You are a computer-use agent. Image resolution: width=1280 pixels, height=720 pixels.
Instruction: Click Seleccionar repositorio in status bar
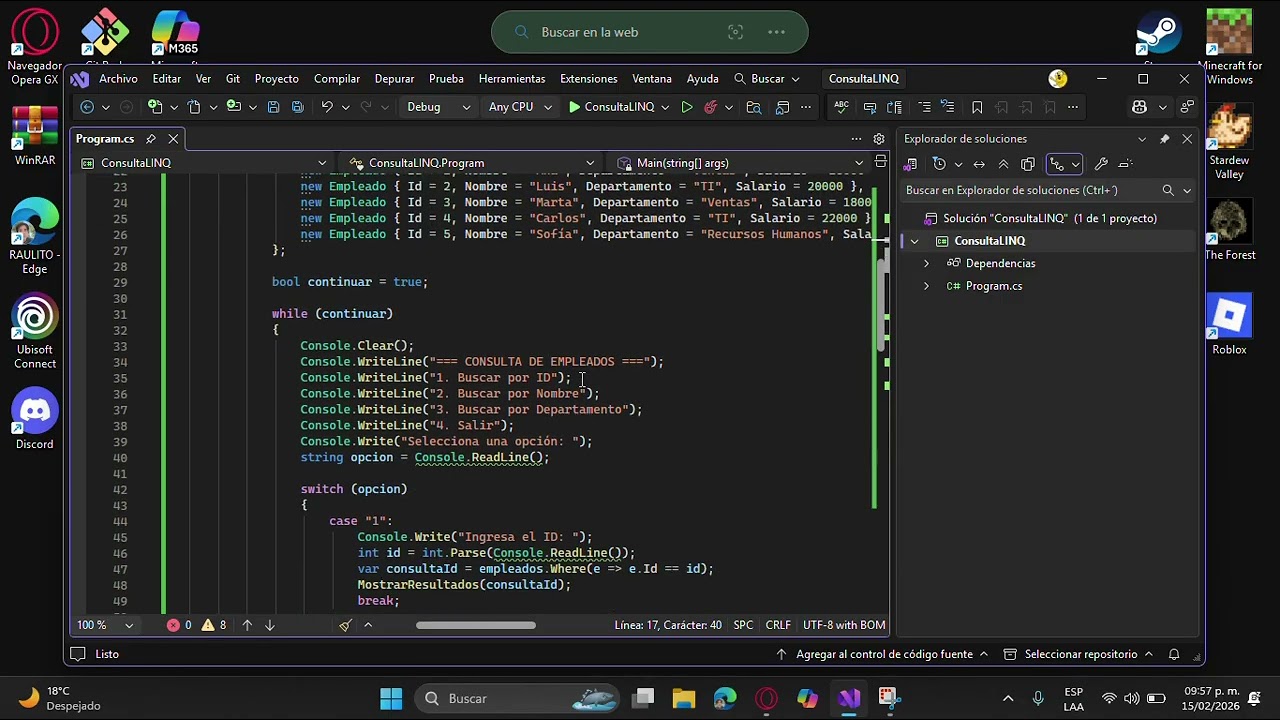coord(1079,654)
